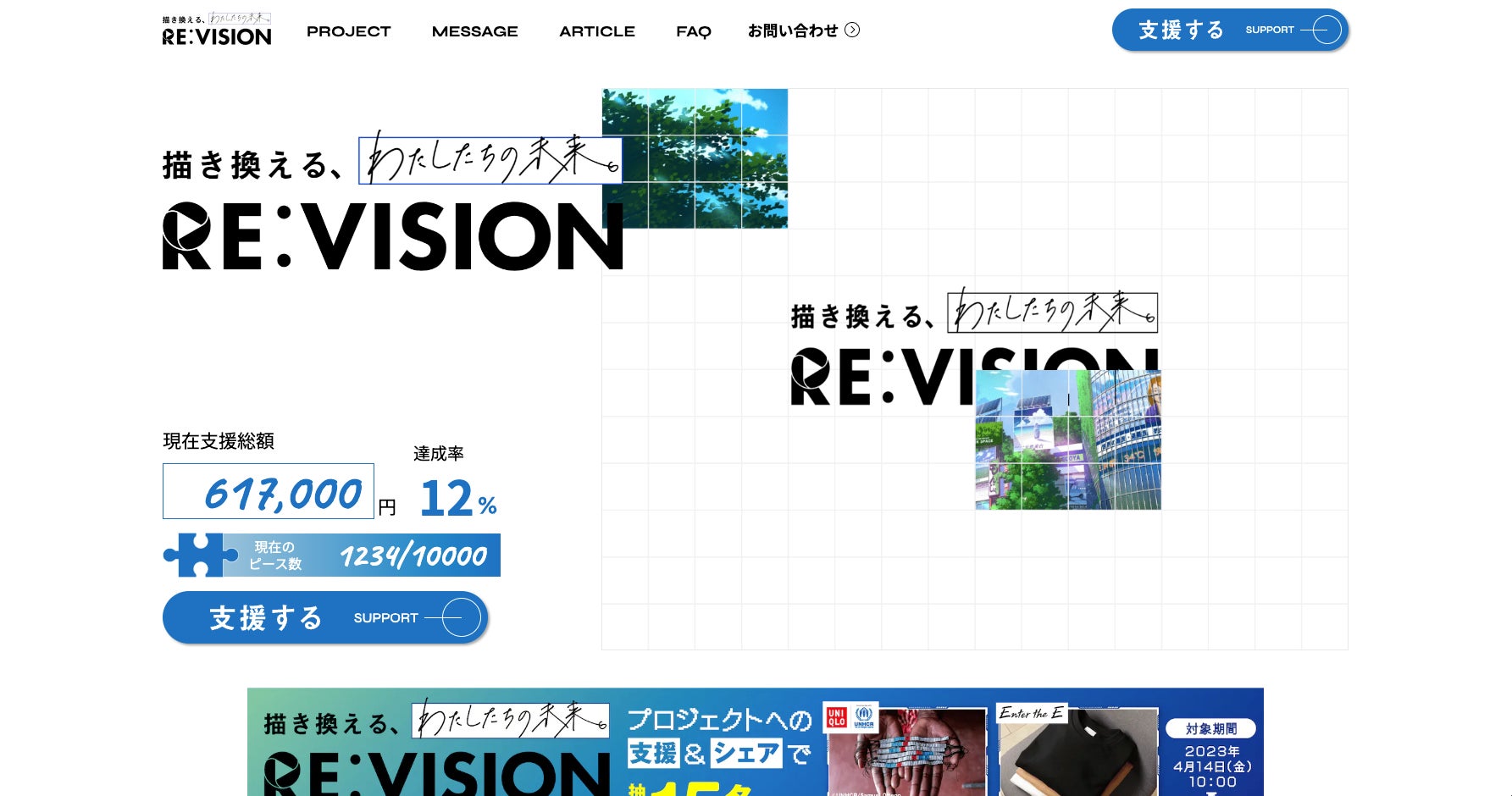Viewport: 1512px width, 796px height.
Task: Click the 12% achievement rate figure
Action: (x=458, y=498)
